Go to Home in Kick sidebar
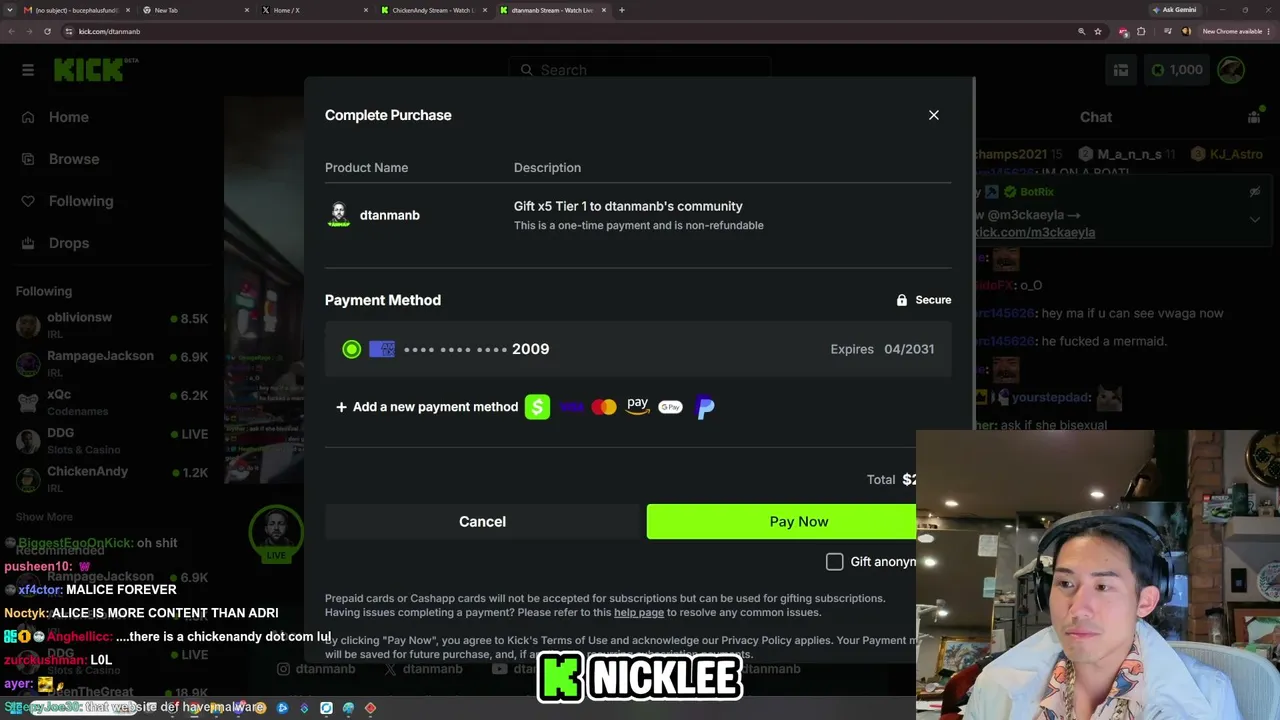This screenshot has height=720, width=1280. (x=69, y=117)
